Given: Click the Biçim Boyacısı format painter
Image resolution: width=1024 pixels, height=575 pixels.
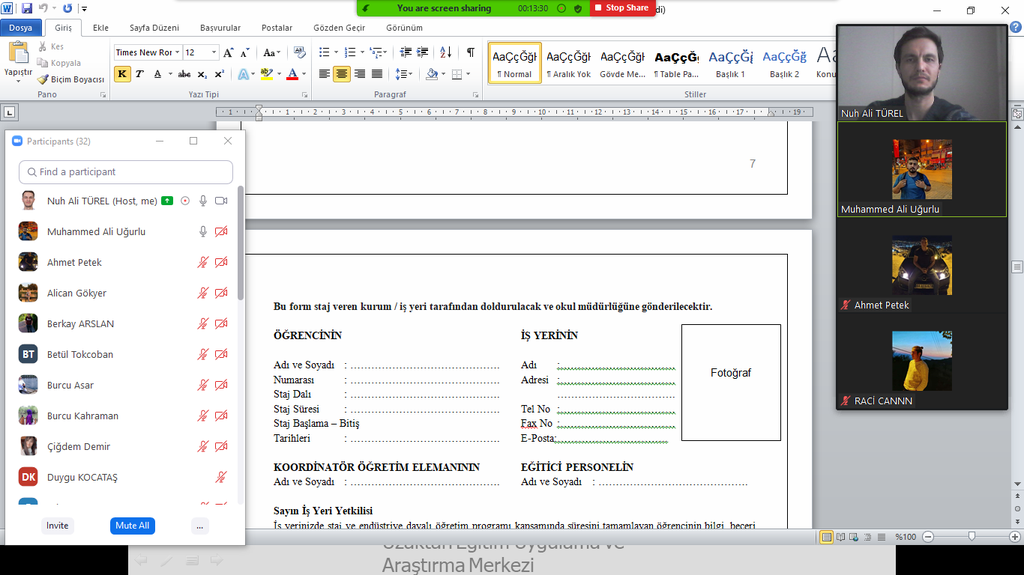Looking at the screenshot, I should tap(71, 79).
